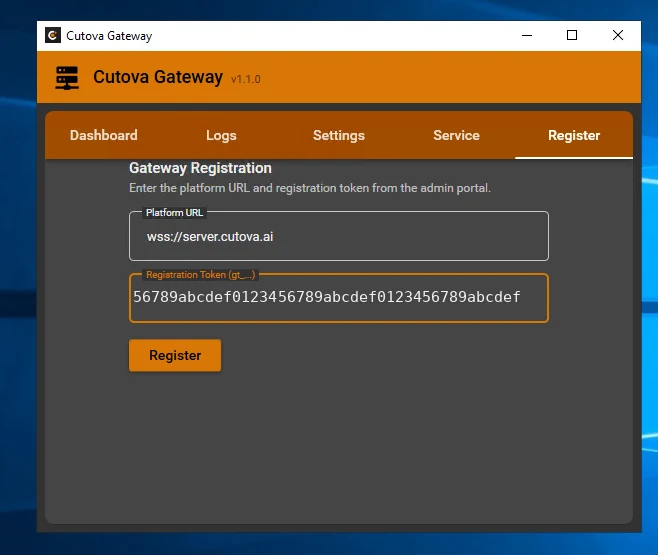Image resolution: width=658 pixels, height=555 pixels.
Task: Click the v1.1.0 version label
Action: pyautogui.click(x=245, y=79)
